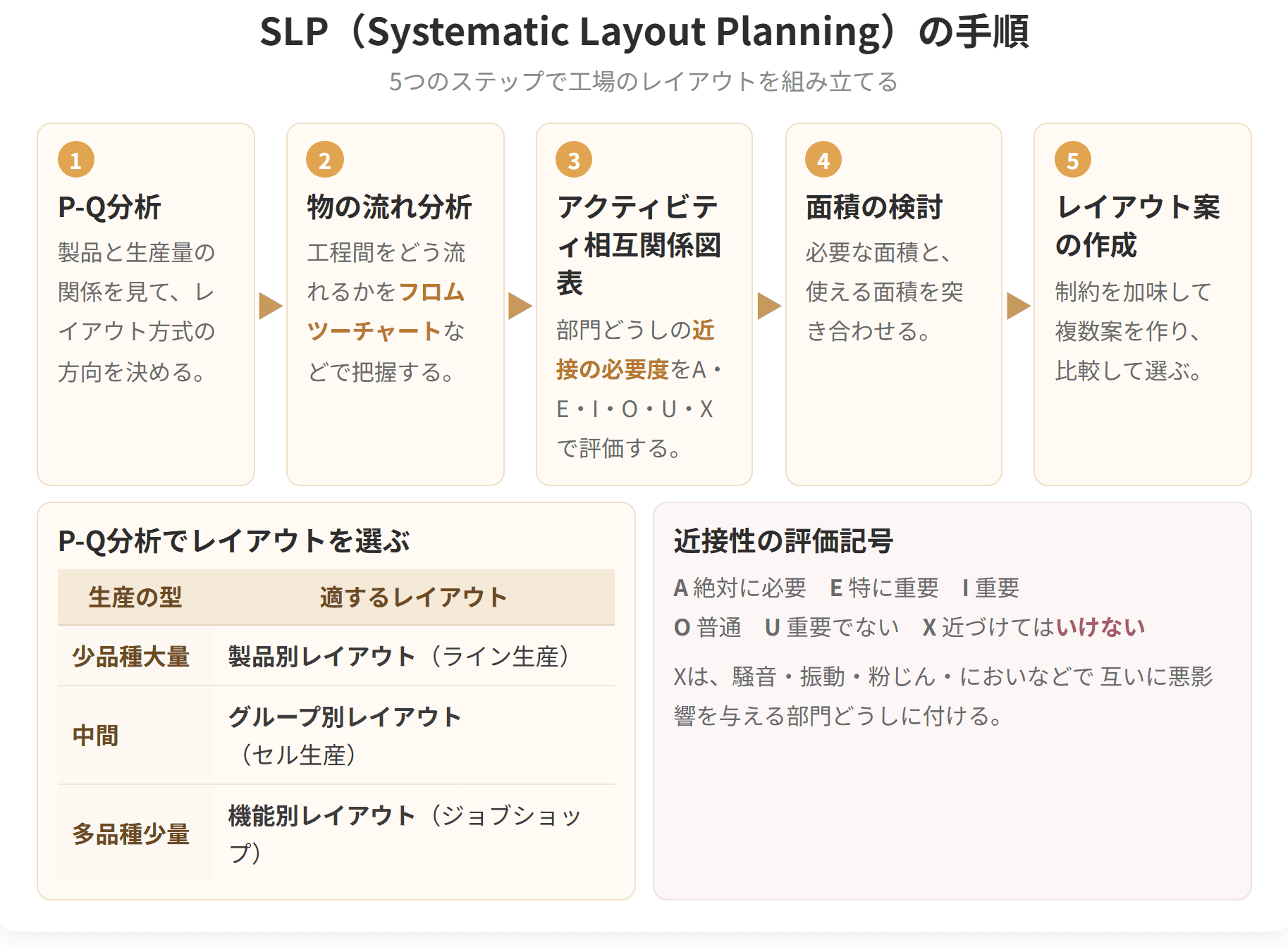Click the highlighted '近接の必要度' text
Screen dimensions: 1288x947
634,349
